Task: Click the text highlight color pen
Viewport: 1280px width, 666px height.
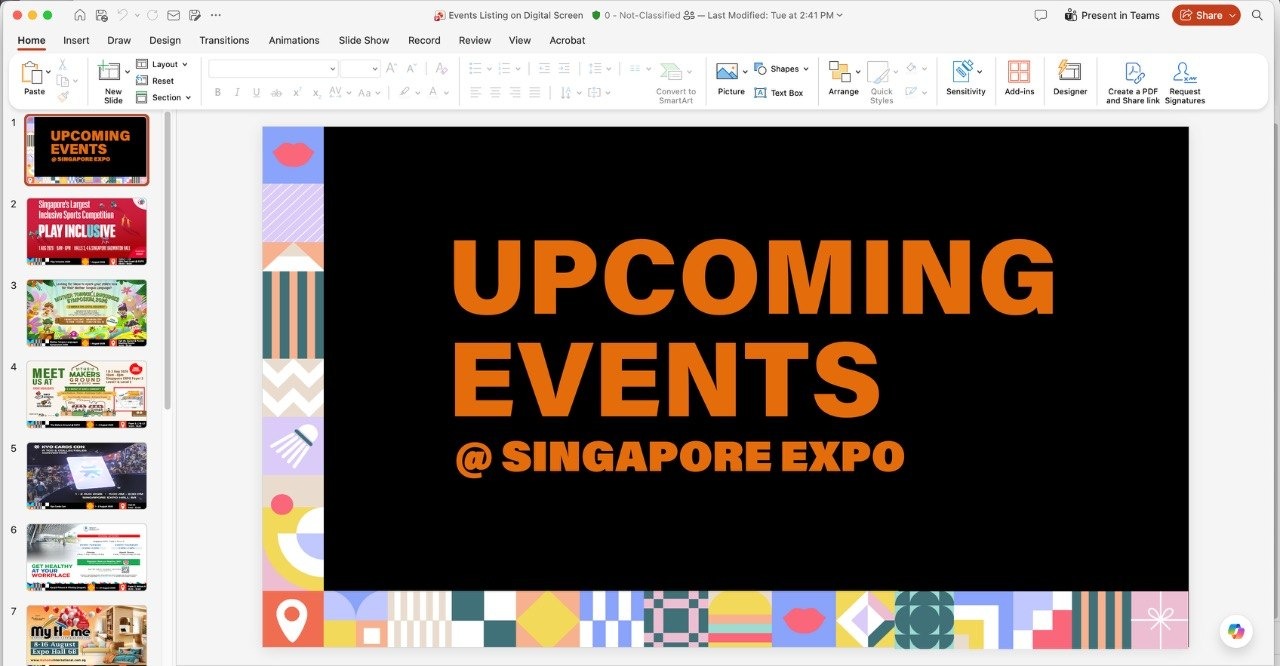Action: tap(405, 92)
